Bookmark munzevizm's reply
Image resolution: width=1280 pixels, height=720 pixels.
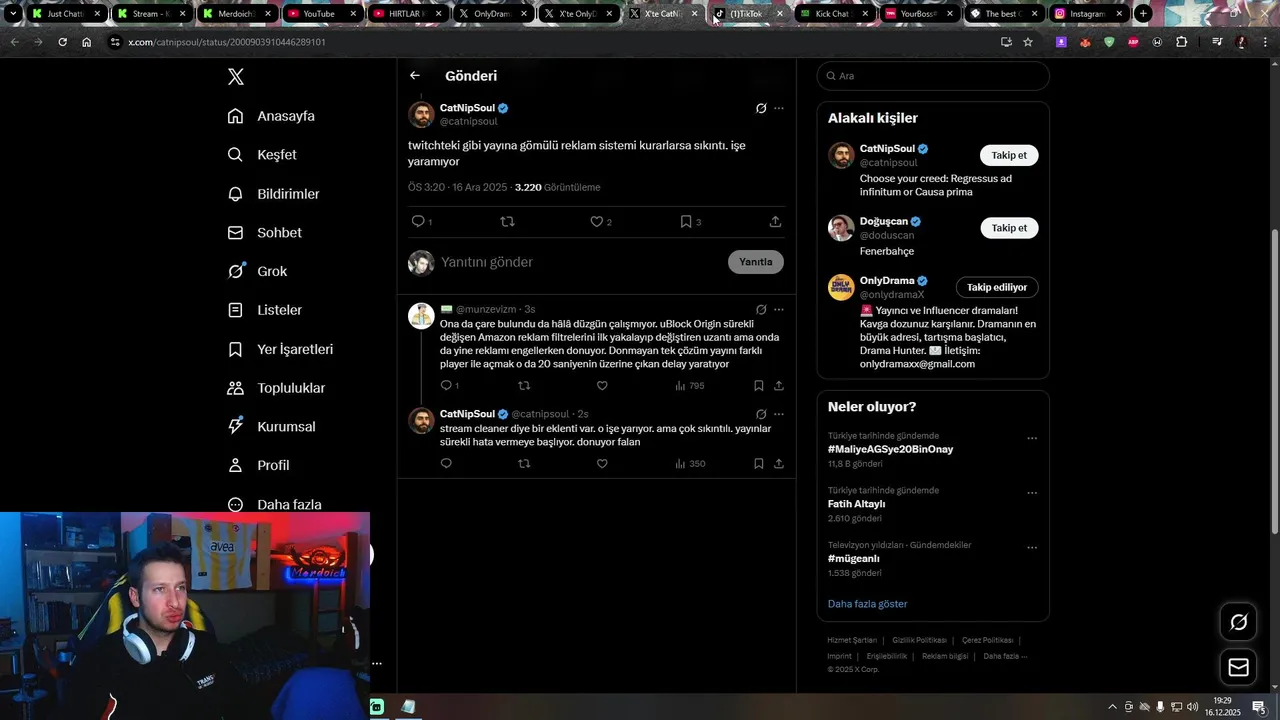[x=759, y=385]
